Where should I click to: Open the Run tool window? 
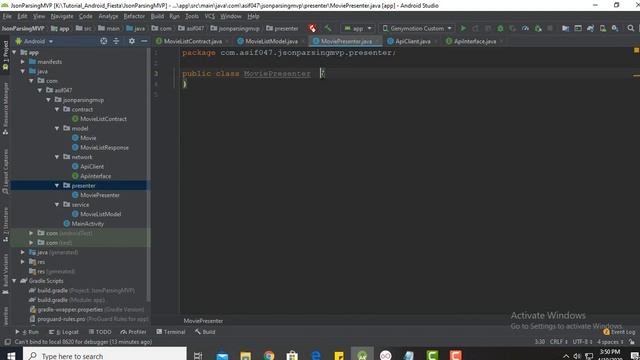(27, 332)
